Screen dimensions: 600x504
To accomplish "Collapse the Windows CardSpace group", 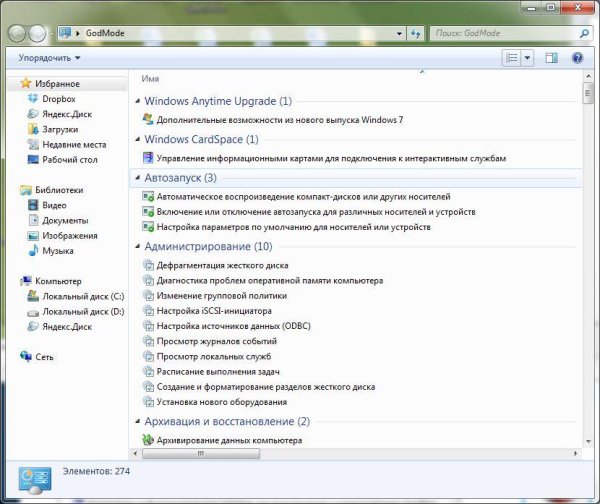I will [x=138, y=139].
